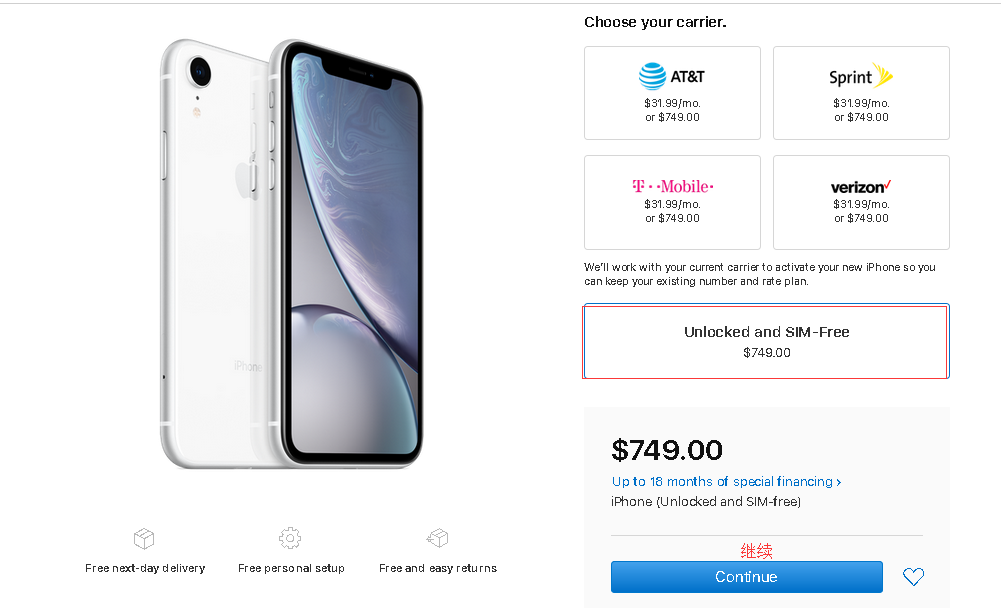This screenshot has height=608, width=1001.
Task: Click the Sprint logo
Action: [861, 77]
